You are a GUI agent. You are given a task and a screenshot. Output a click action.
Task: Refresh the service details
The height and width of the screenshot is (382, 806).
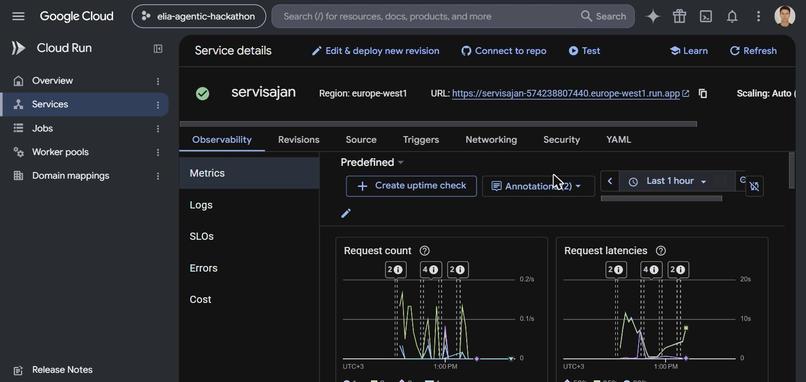[x=753, y=51]
